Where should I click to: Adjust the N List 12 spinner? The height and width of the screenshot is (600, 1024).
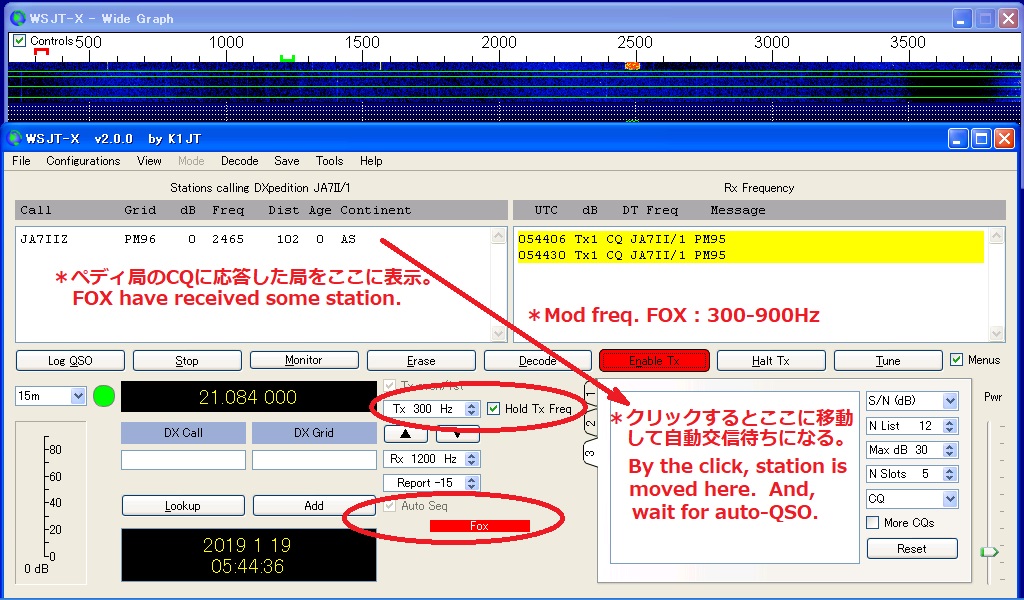coord(950,426)
